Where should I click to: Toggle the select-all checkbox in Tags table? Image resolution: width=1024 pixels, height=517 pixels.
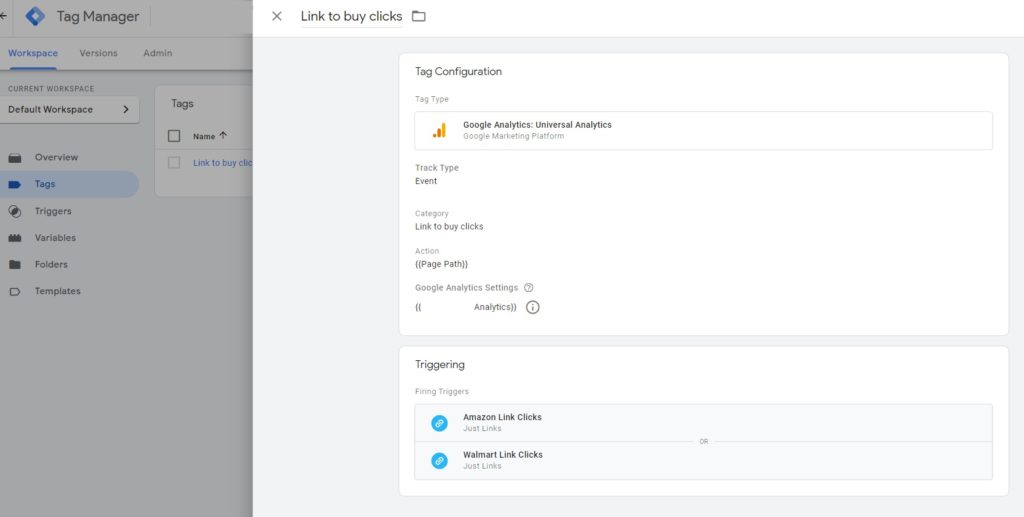pyautogui.click(x=174, y=136)
